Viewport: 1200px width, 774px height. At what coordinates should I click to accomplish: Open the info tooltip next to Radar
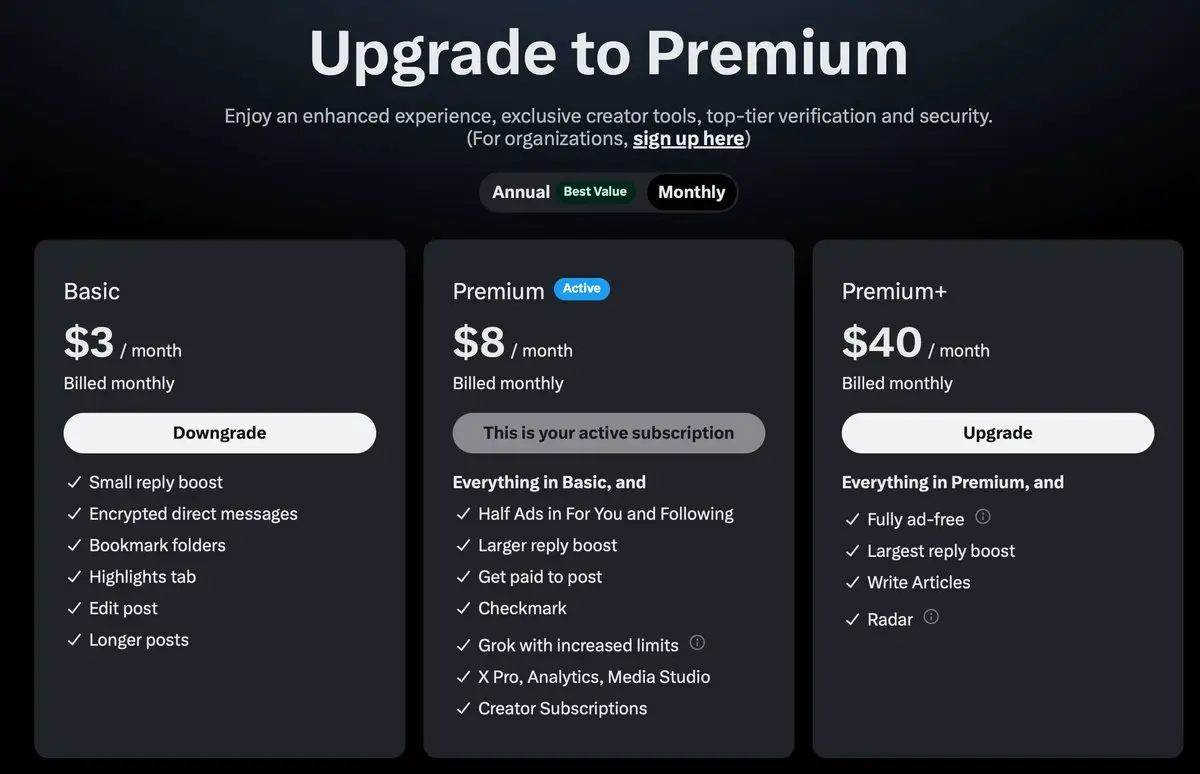pos(931,617)
